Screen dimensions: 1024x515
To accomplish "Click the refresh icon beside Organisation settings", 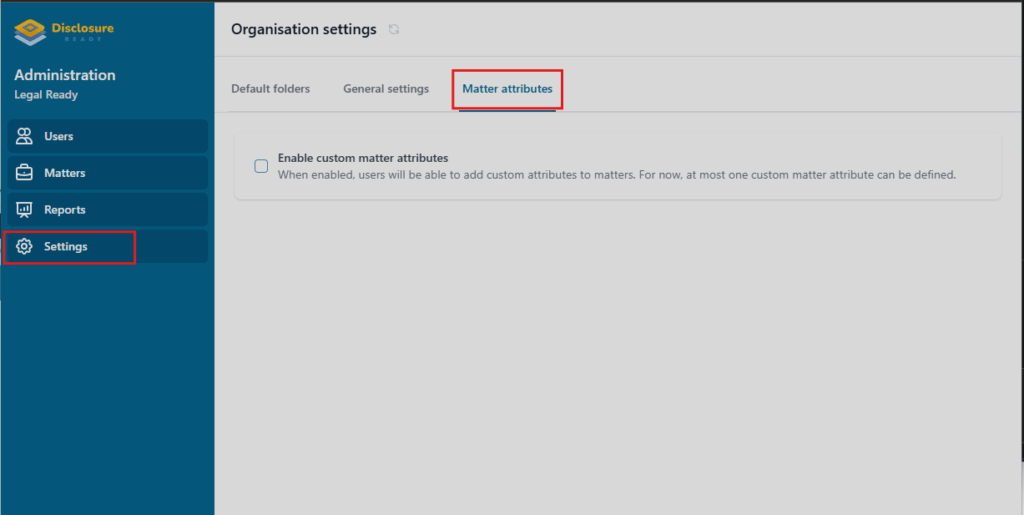I will coord(394,30).
